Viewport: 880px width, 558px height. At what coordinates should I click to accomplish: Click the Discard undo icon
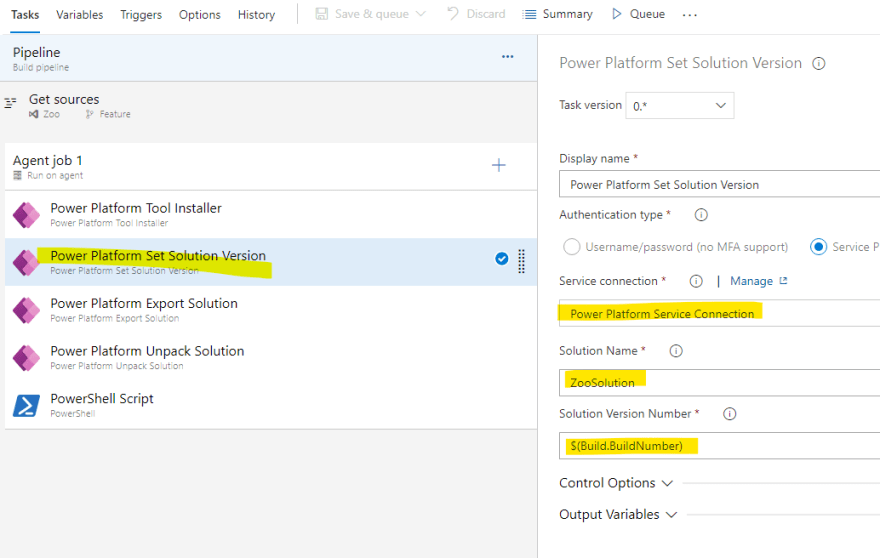pos(452,13)
